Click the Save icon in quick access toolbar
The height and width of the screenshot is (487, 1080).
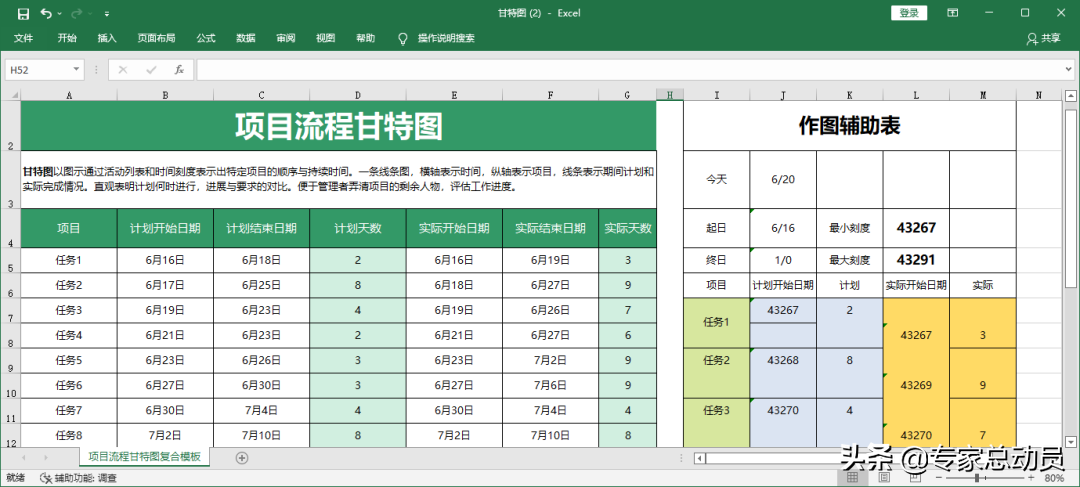click(23, 13)
